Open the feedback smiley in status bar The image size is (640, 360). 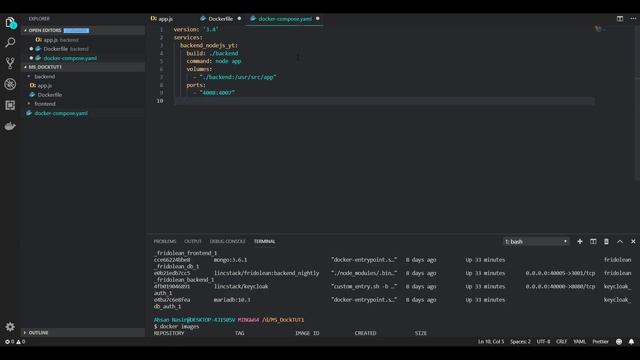point(619,342)
